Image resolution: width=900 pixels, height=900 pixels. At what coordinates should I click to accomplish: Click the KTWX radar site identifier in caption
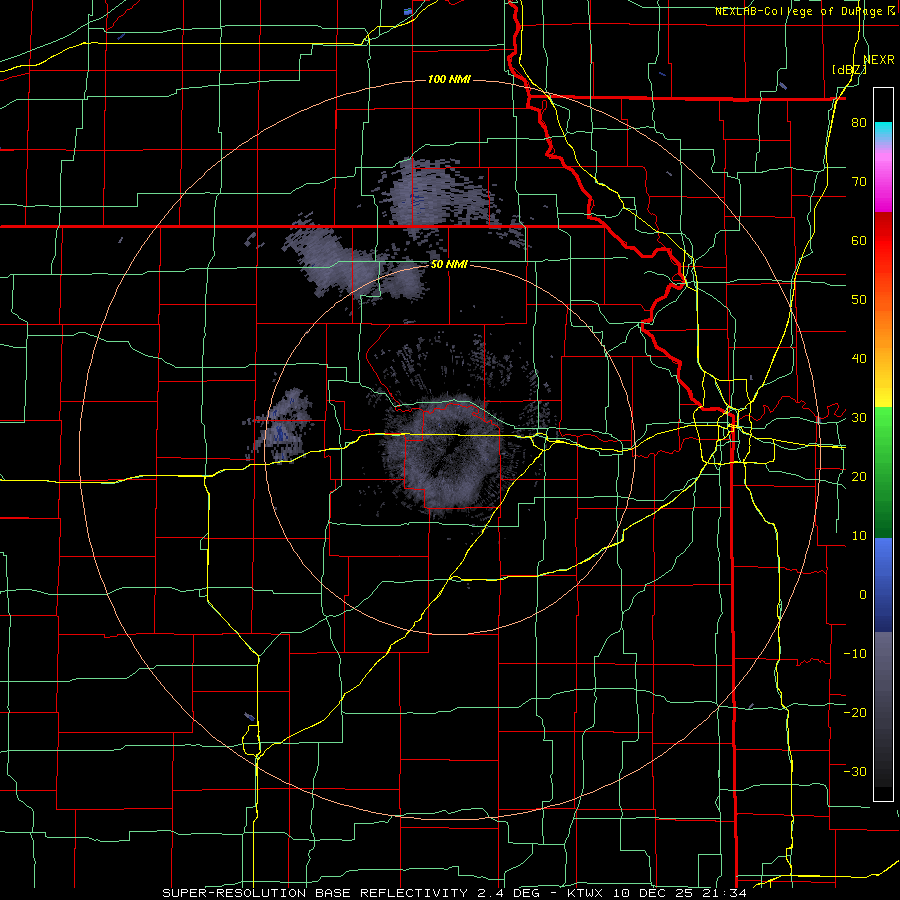pos(584,893)
